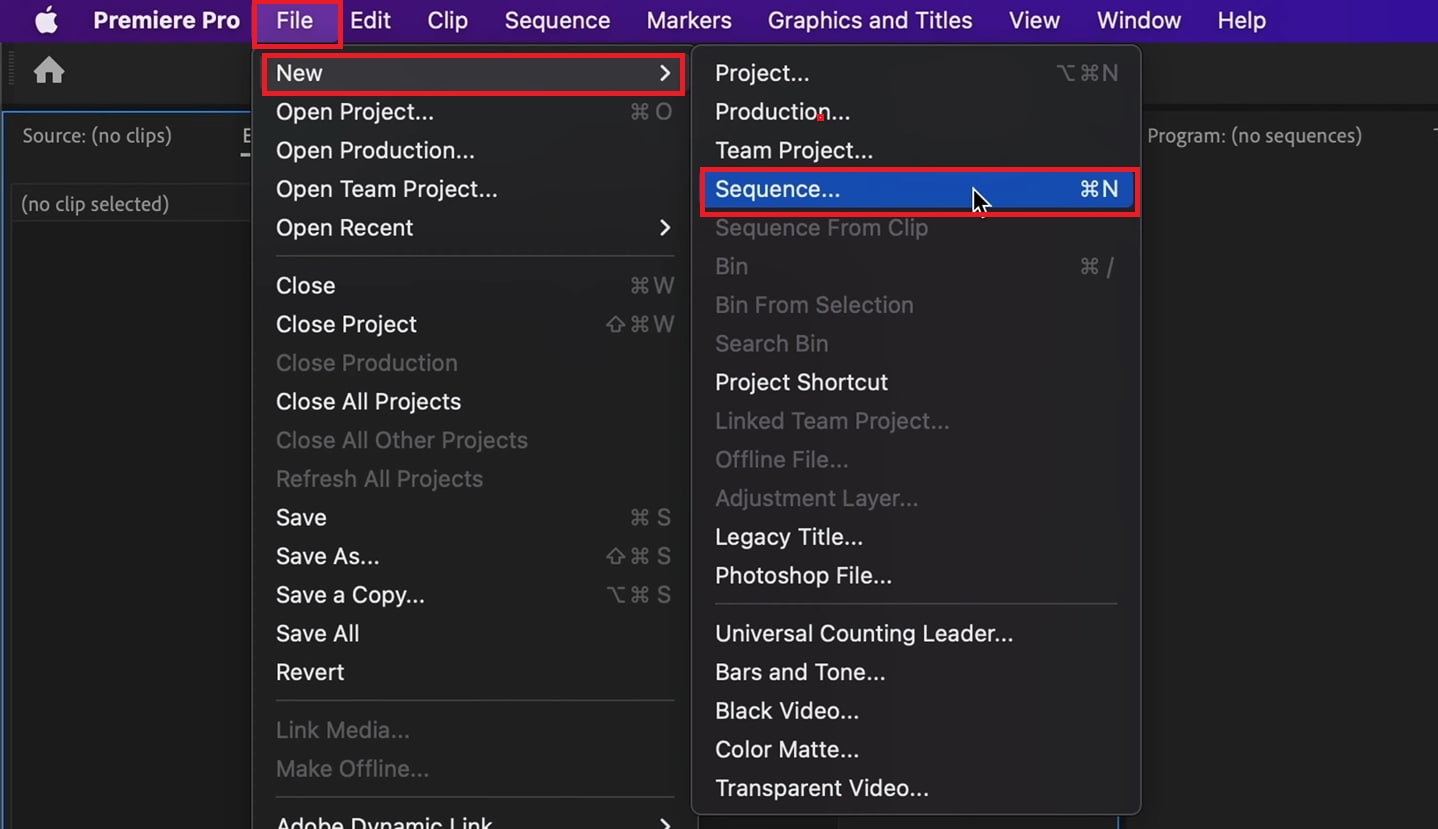Viewport: 1438px width, 829px height.
Task: Select the Program monitor panel tab
Action: click(x=1254, y=136)
